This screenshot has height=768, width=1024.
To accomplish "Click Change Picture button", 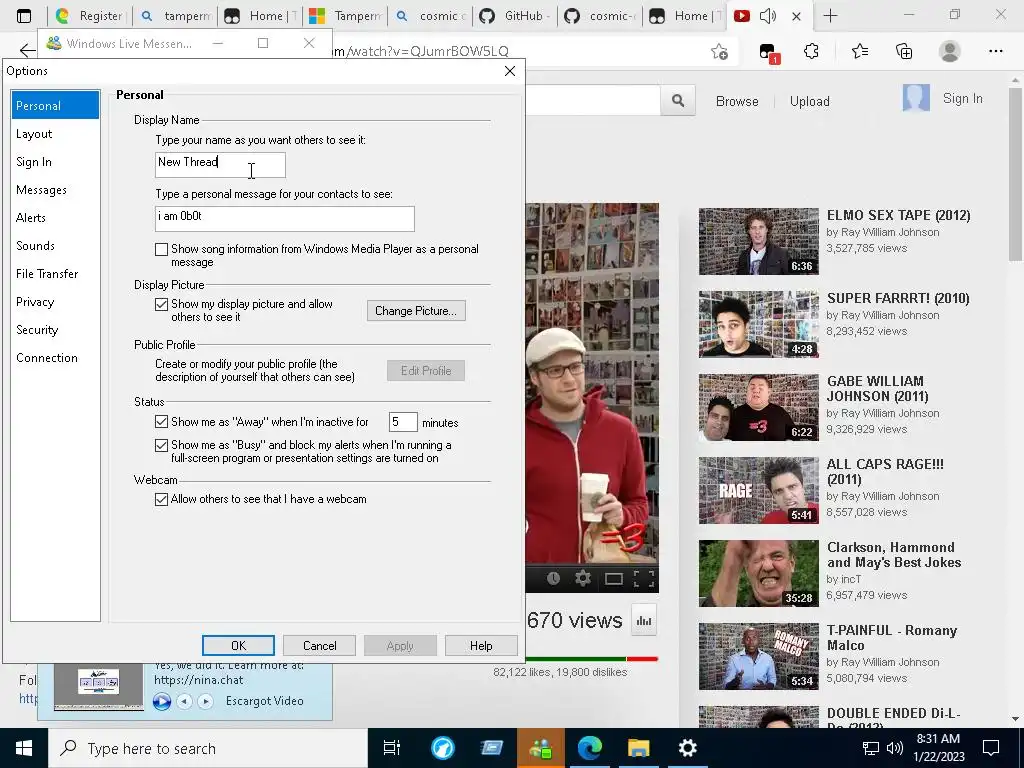I will tap(416, 311).
